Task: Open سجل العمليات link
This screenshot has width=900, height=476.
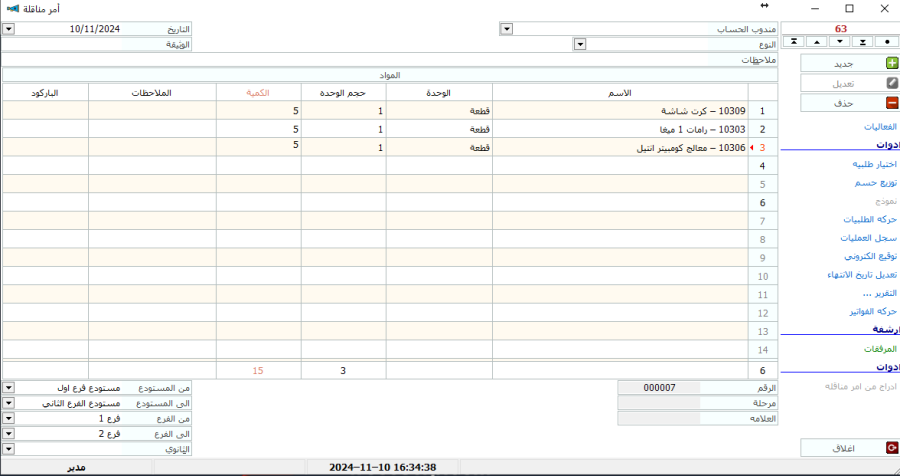Action: pyautogui.click(x=868, y=238)
